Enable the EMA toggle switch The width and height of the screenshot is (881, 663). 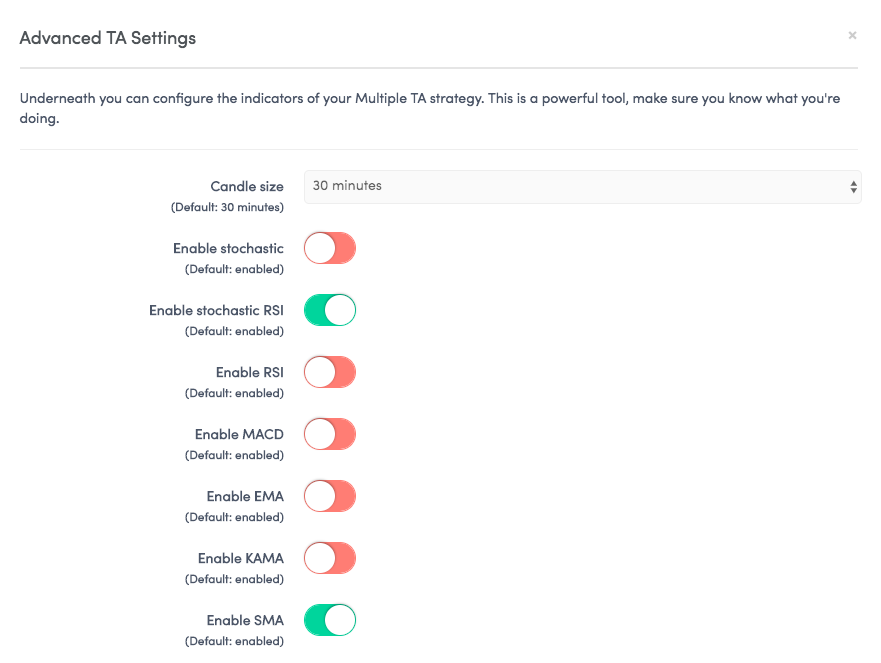(330, 496)
